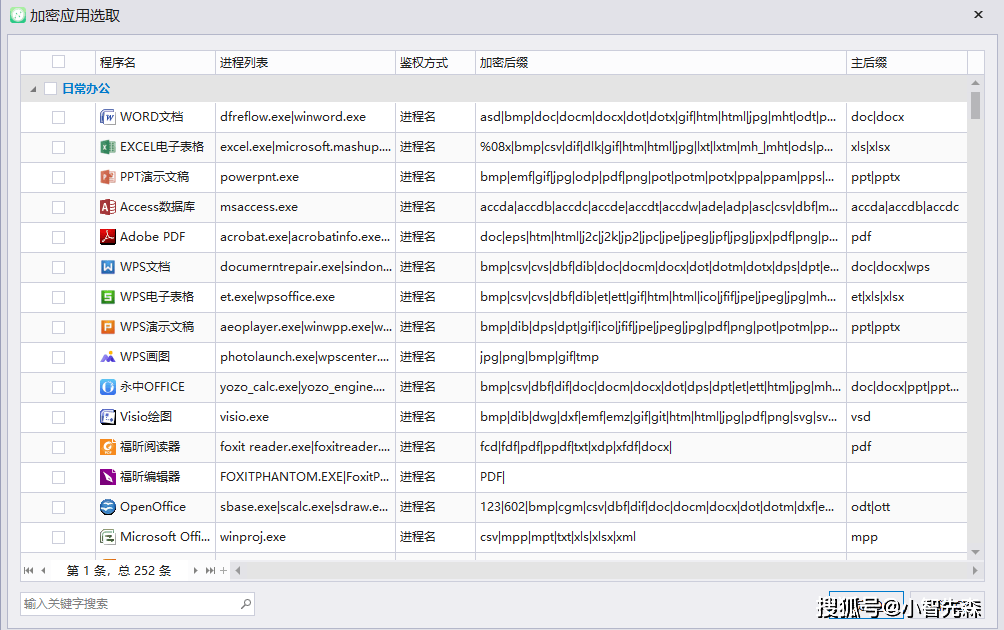Enable the checkbox for PPT演示文稿 row
Image resolution: width=1004 pixels, height=630 pixels.
click(58, 177)
